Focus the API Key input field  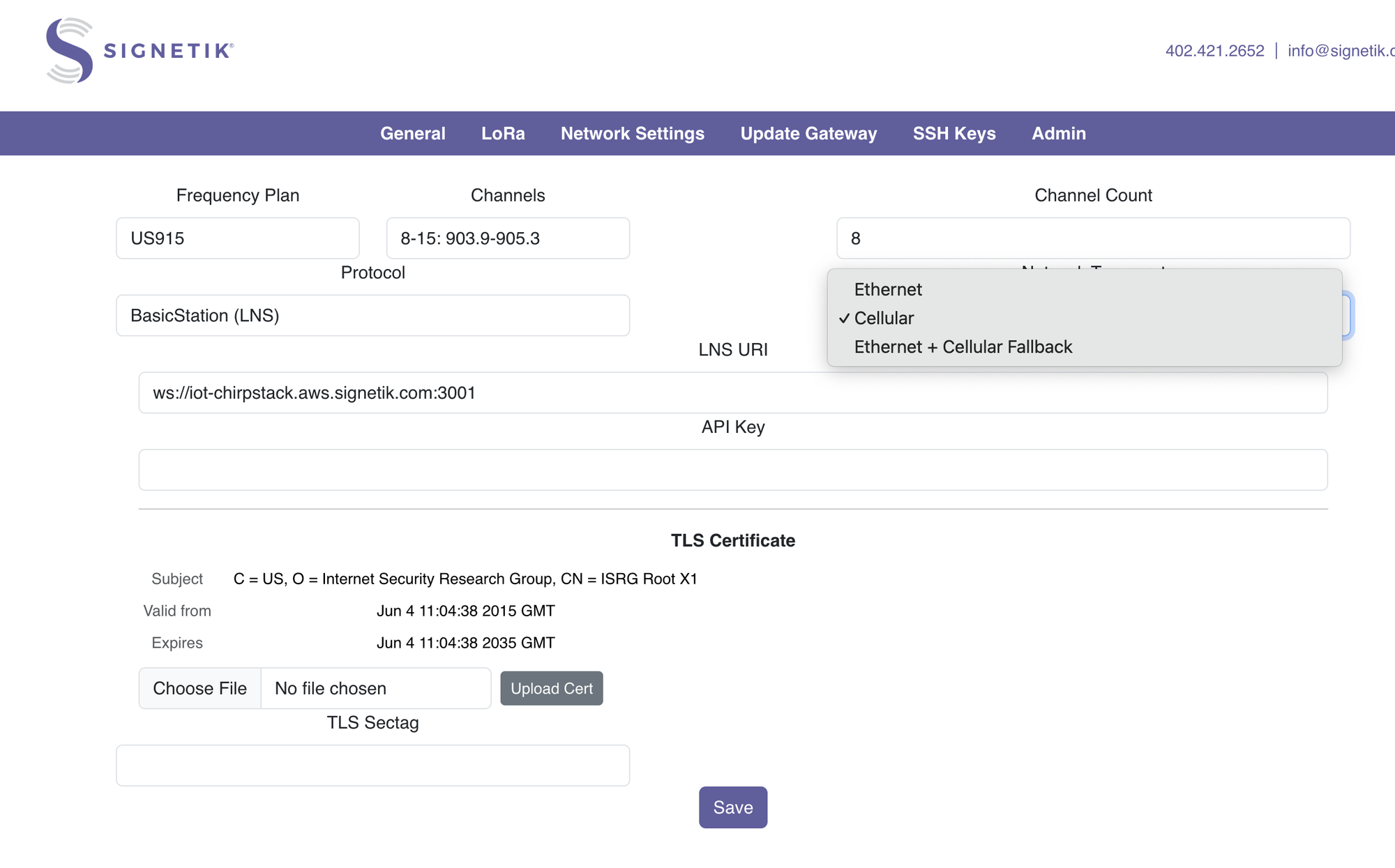click(x=733, y=470)
